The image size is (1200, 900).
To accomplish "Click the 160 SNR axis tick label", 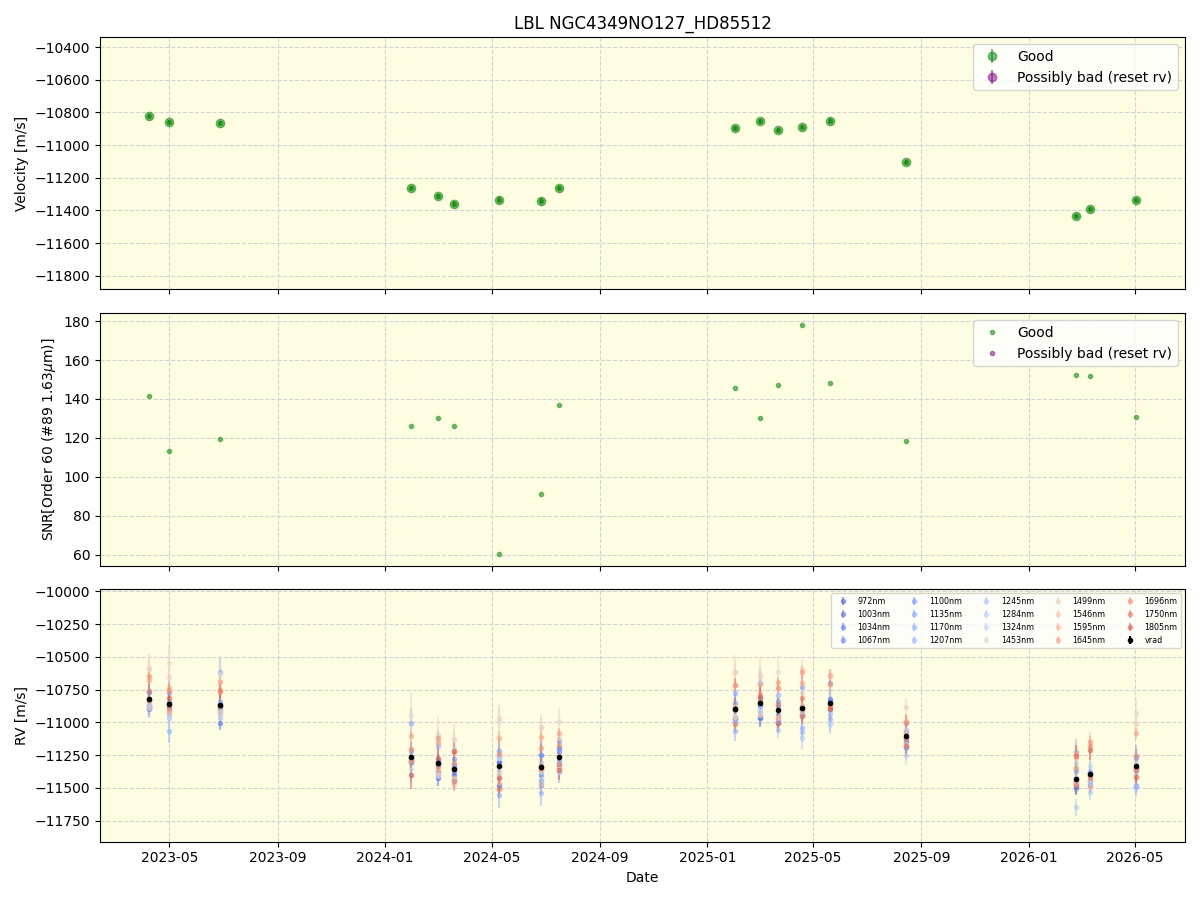I will tap(80, 361).
